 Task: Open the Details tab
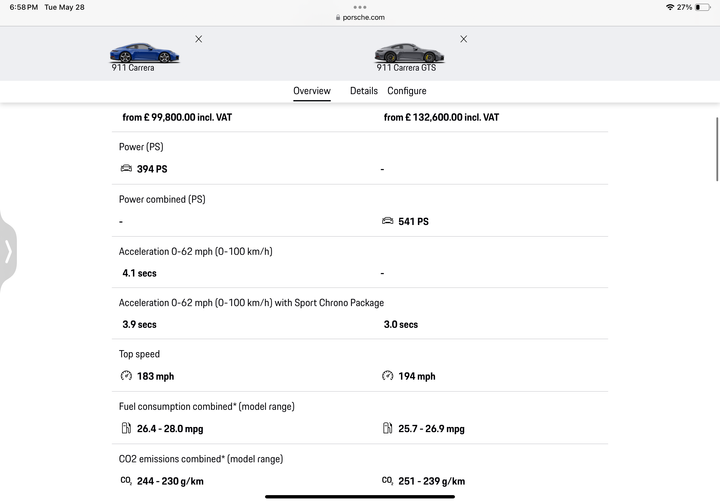pyautogui.click(x=364, y=91)
